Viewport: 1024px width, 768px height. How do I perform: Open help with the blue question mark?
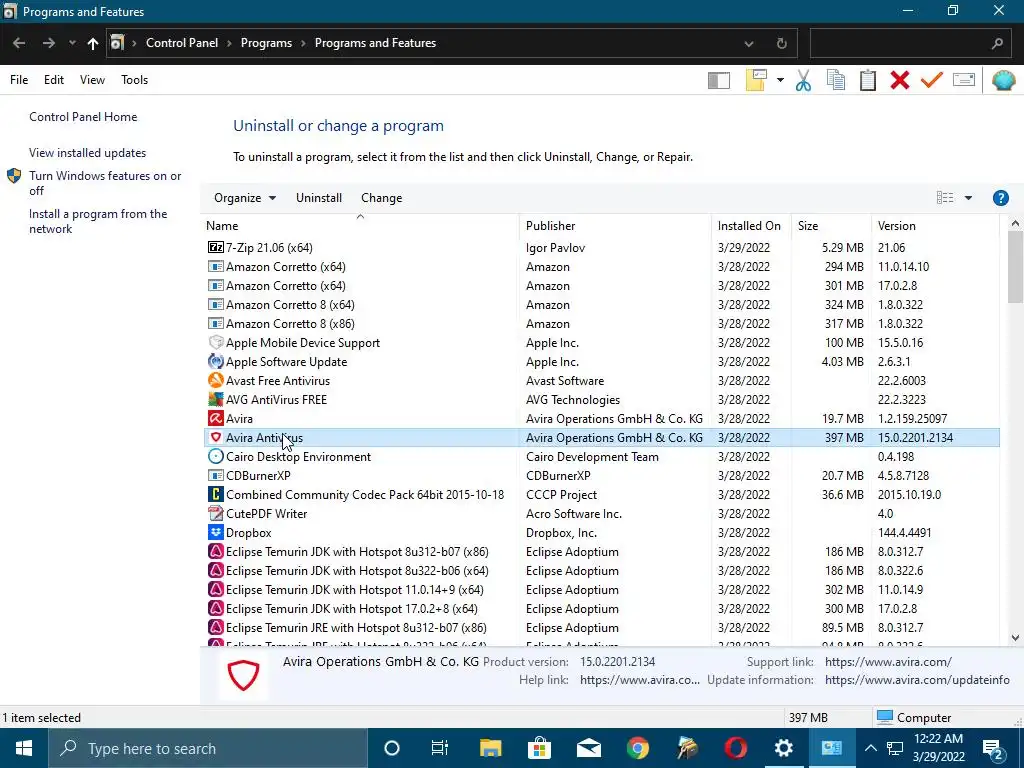[1000, 198]
